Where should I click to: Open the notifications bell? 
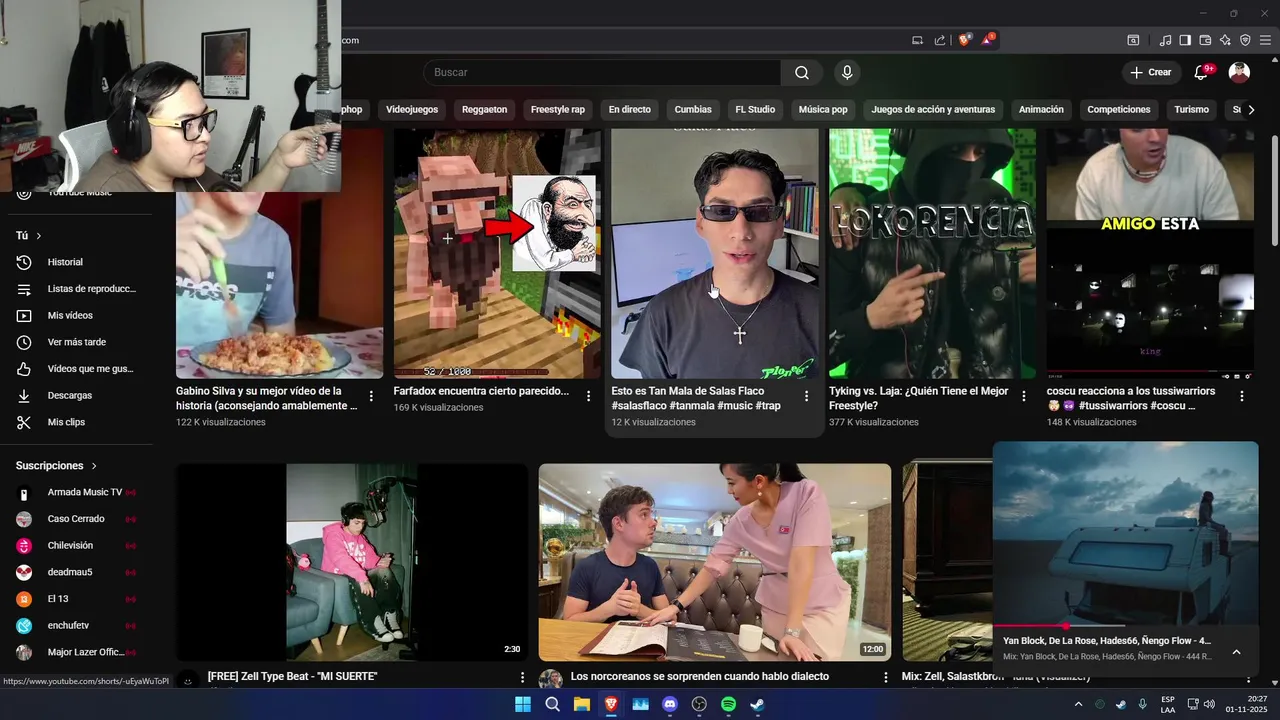tap(1202, 72)
